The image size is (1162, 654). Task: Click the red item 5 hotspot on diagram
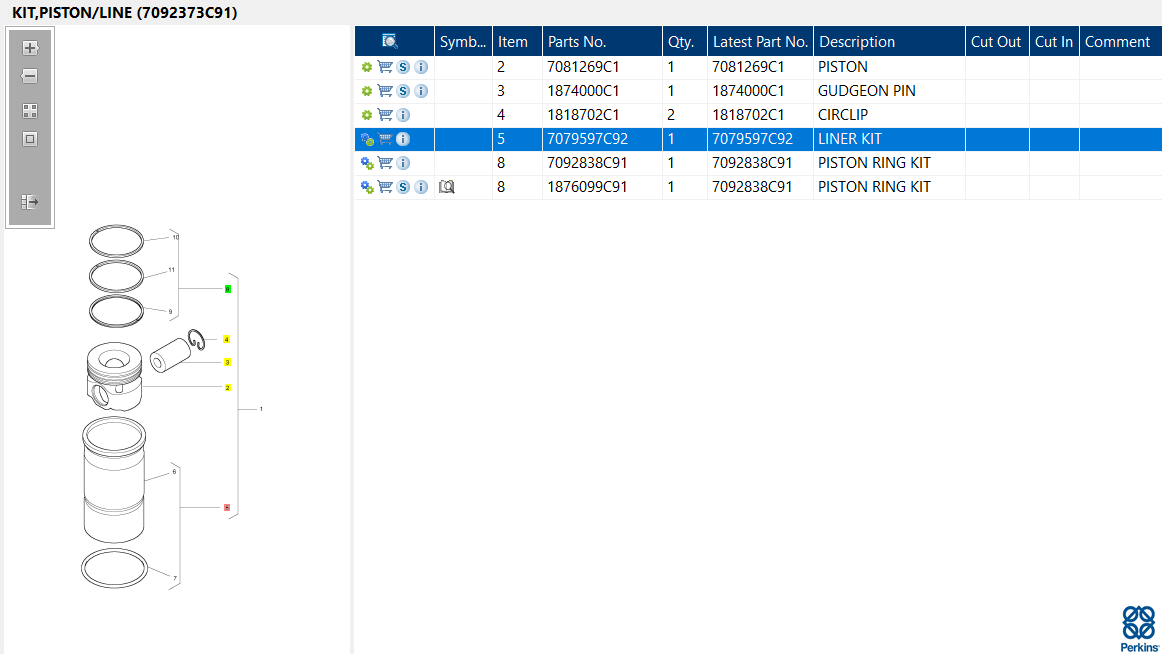pos(227,507)
